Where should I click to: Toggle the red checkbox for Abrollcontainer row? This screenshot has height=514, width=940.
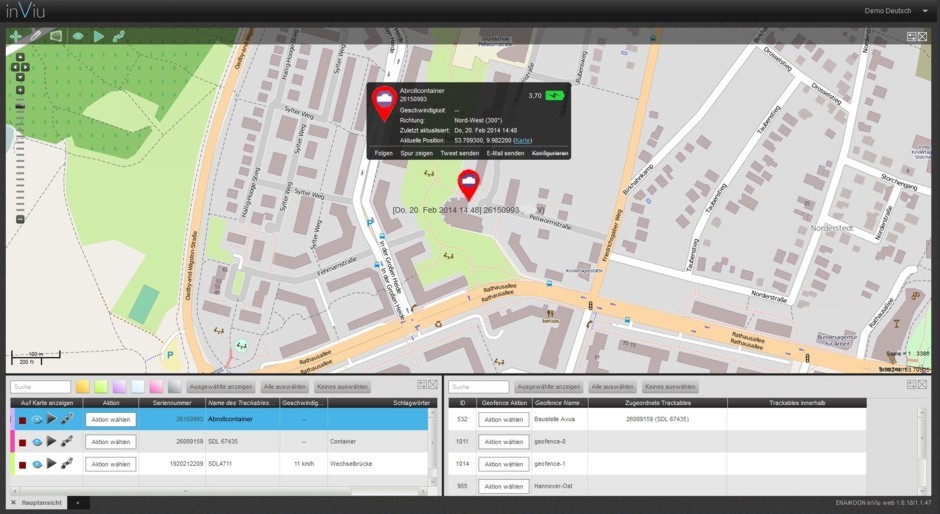coord(22,420)
